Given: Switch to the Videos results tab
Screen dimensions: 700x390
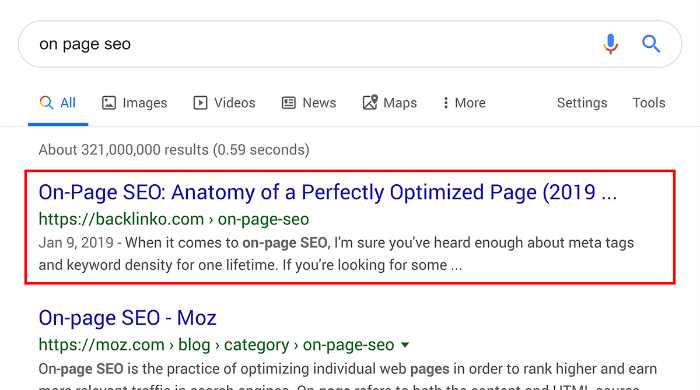Looking at the screenshot, I should point(224,103).
